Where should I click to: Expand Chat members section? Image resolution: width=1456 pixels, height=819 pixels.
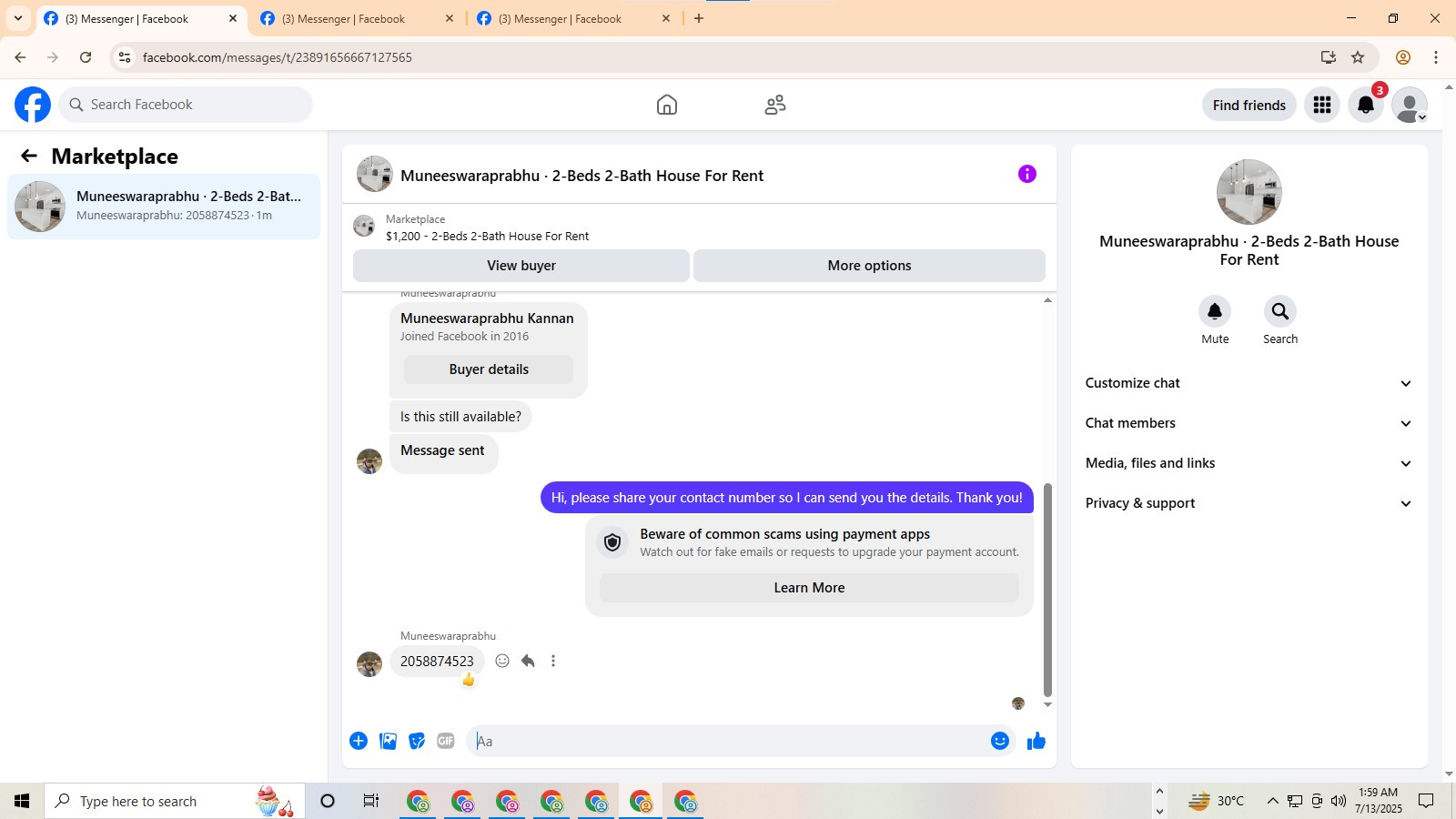pos(1249,423)
